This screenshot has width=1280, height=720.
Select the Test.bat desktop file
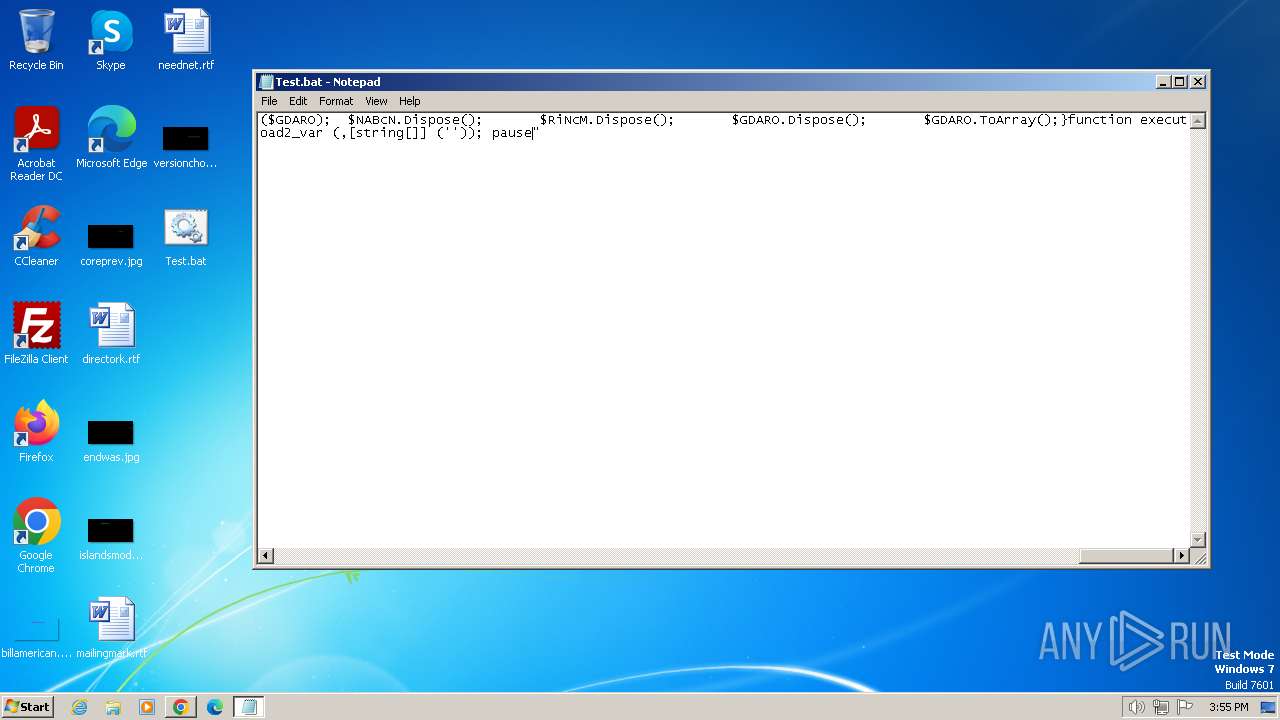(x=186, y=236)
